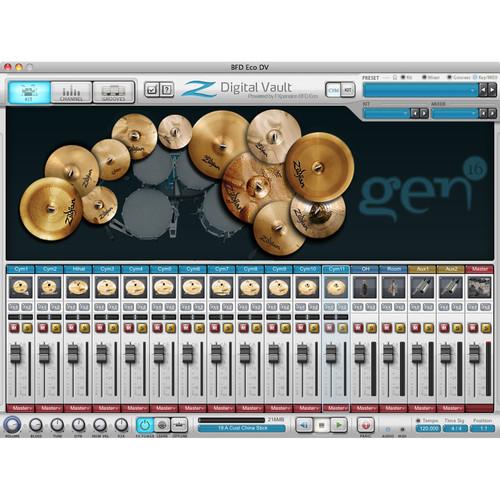Click the Hum Vel knob
Screen dimensions: 500x500
100,425
